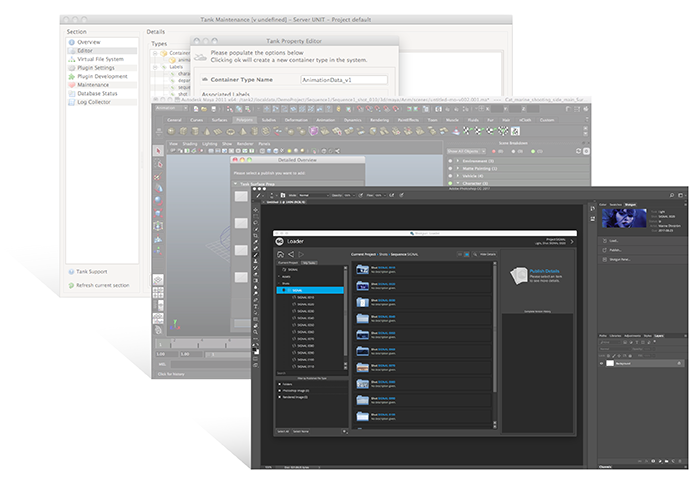Click the new open-file icon in Maya status line

[204, 109]
